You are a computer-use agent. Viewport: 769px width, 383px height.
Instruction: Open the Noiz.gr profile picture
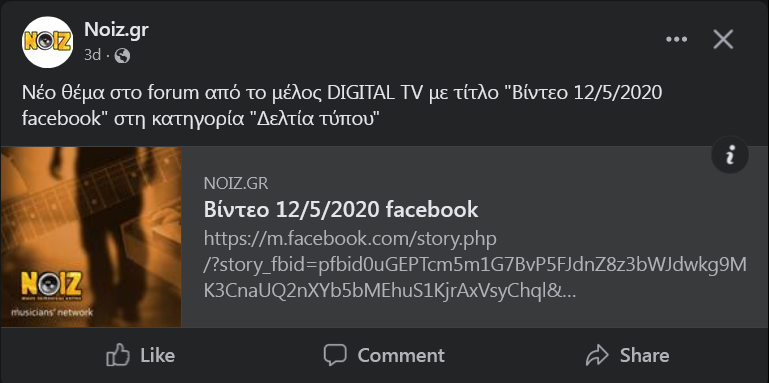(x=48, y=42)
